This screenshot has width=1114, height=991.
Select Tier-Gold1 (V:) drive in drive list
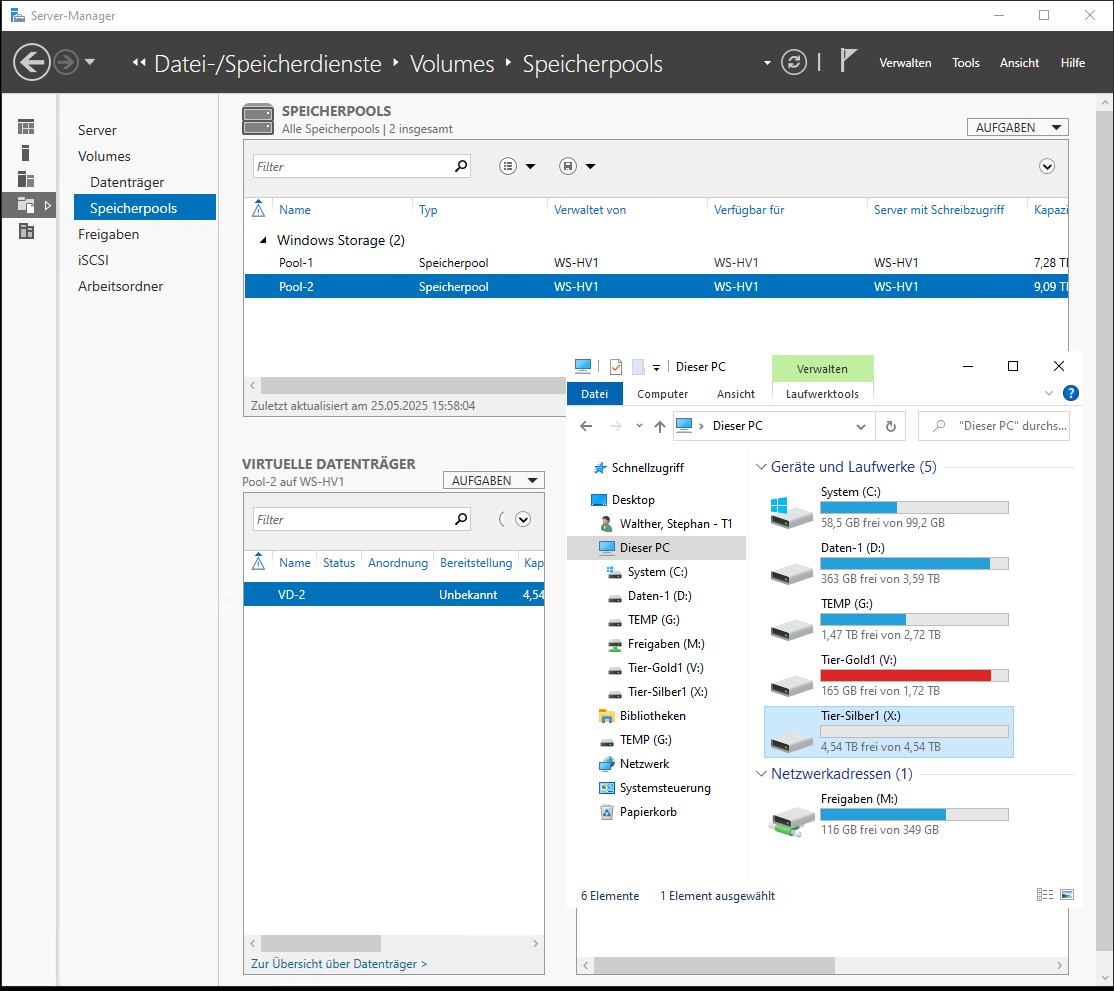point(888,675)
